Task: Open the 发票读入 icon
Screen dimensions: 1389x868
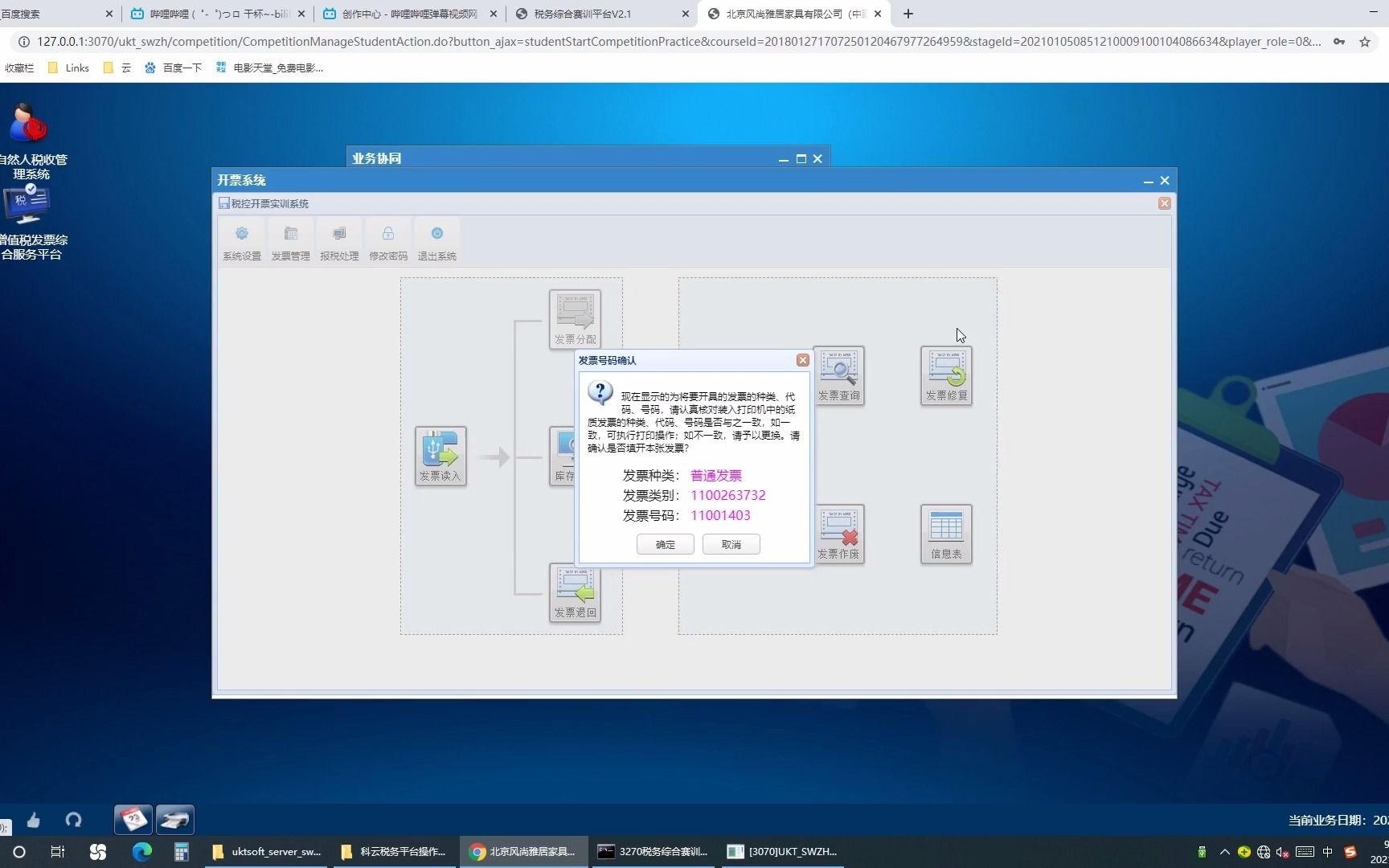Action: point(440,456)
